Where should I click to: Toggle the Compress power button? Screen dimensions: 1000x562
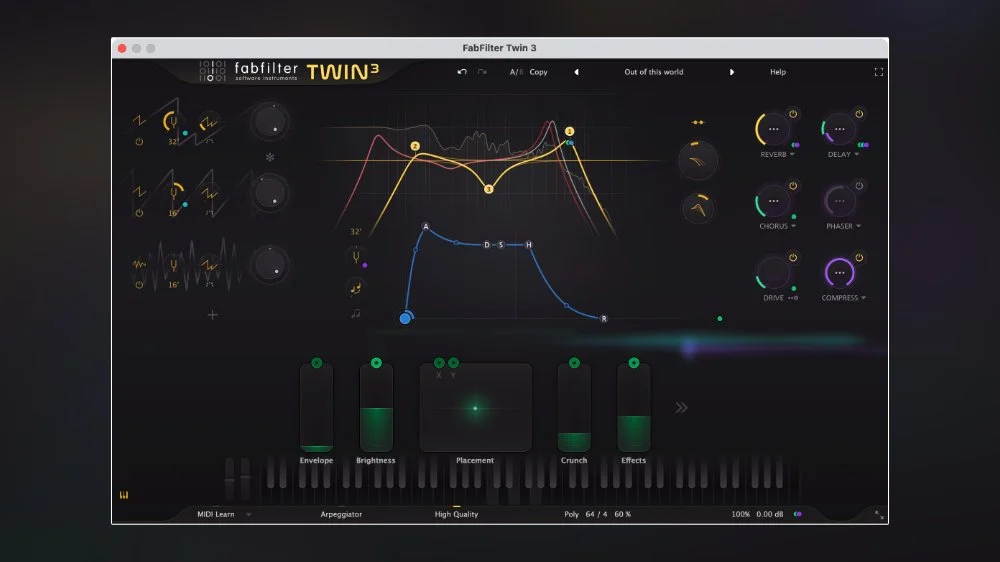click(x=859, y=258)
